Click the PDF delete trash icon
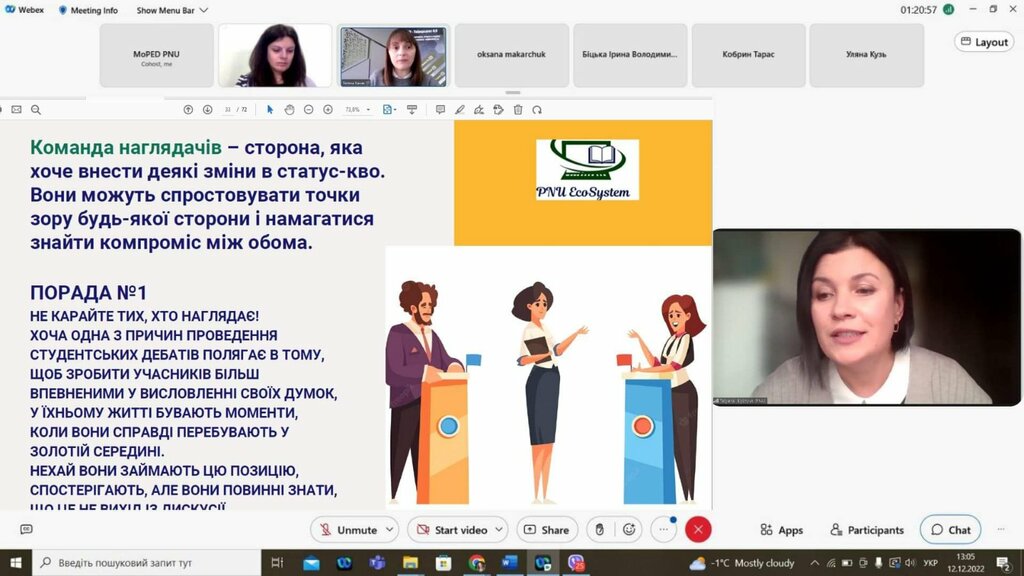The width and height of the screenshot is (1024, 576). pyautogui.click(x=517, y=109)
